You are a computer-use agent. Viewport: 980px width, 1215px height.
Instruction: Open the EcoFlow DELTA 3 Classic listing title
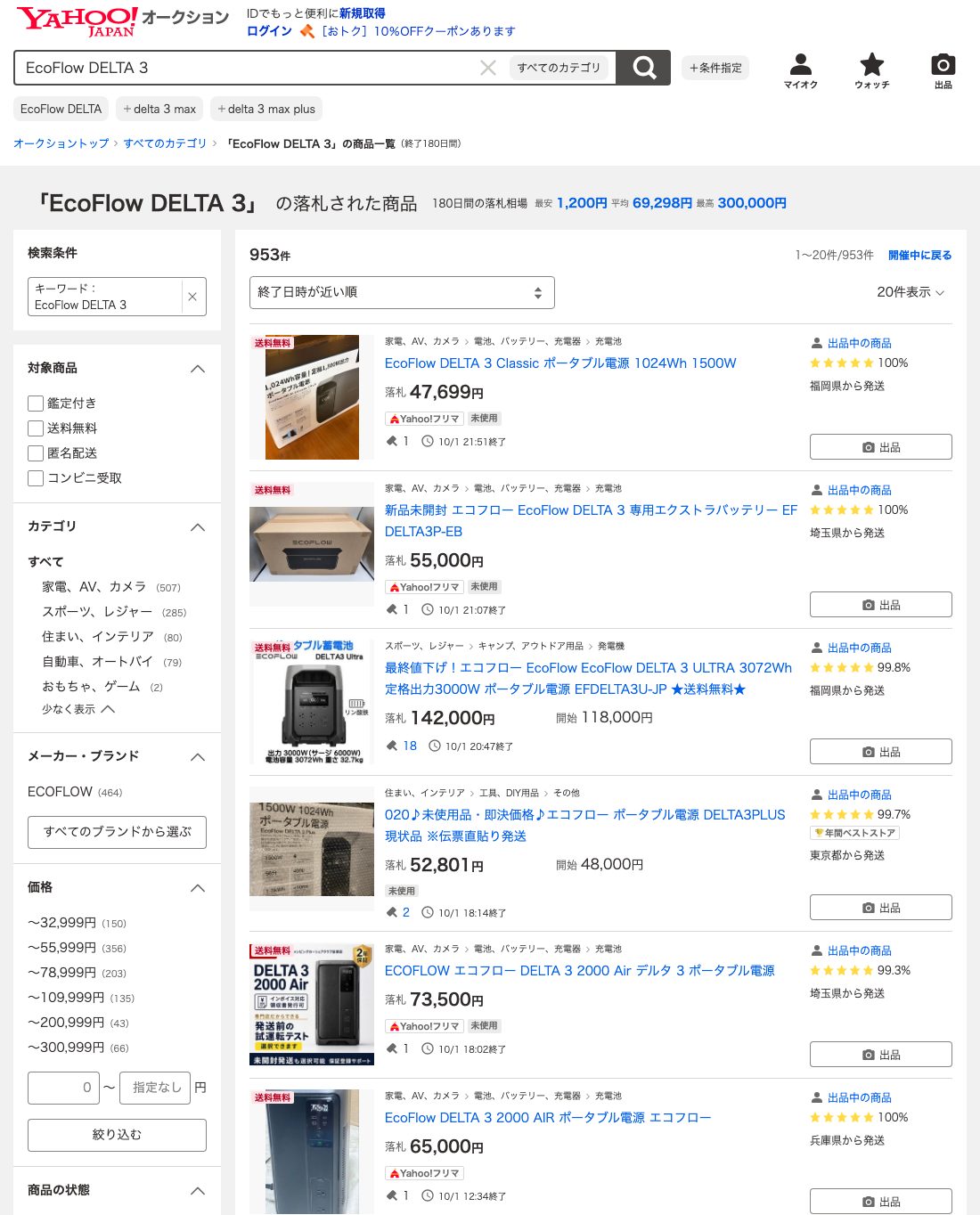point(560,363)
